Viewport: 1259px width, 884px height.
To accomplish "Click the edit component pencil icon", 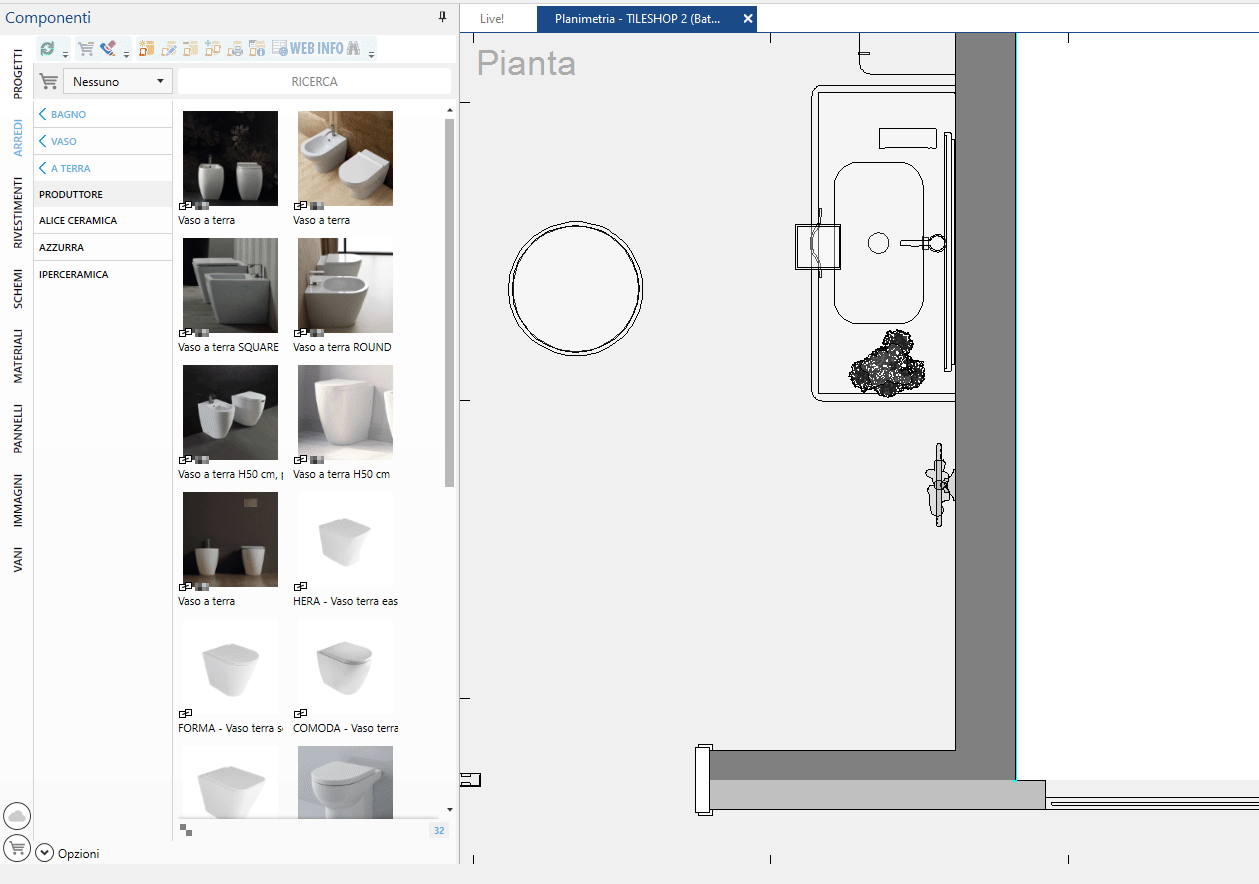I will coord(169,48).
